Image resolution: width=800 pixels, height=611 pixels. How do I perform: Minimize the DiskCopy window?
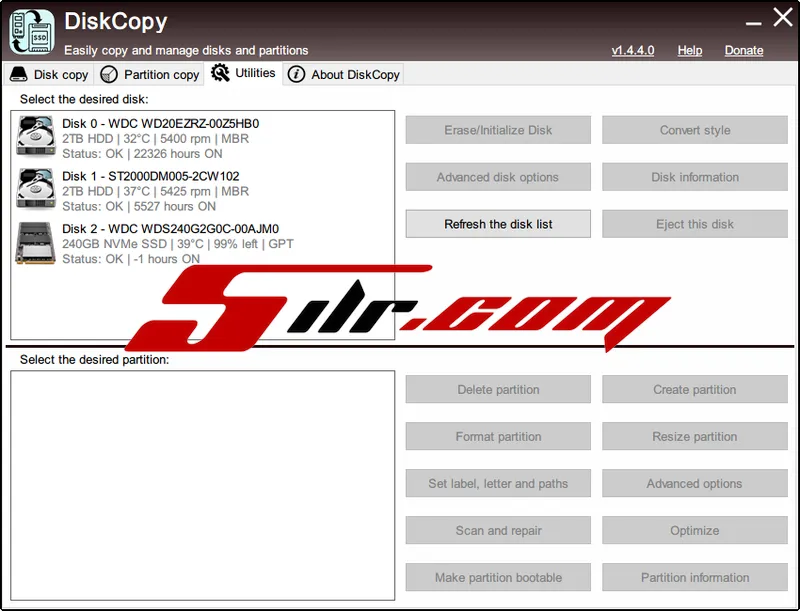click(753, 21)
